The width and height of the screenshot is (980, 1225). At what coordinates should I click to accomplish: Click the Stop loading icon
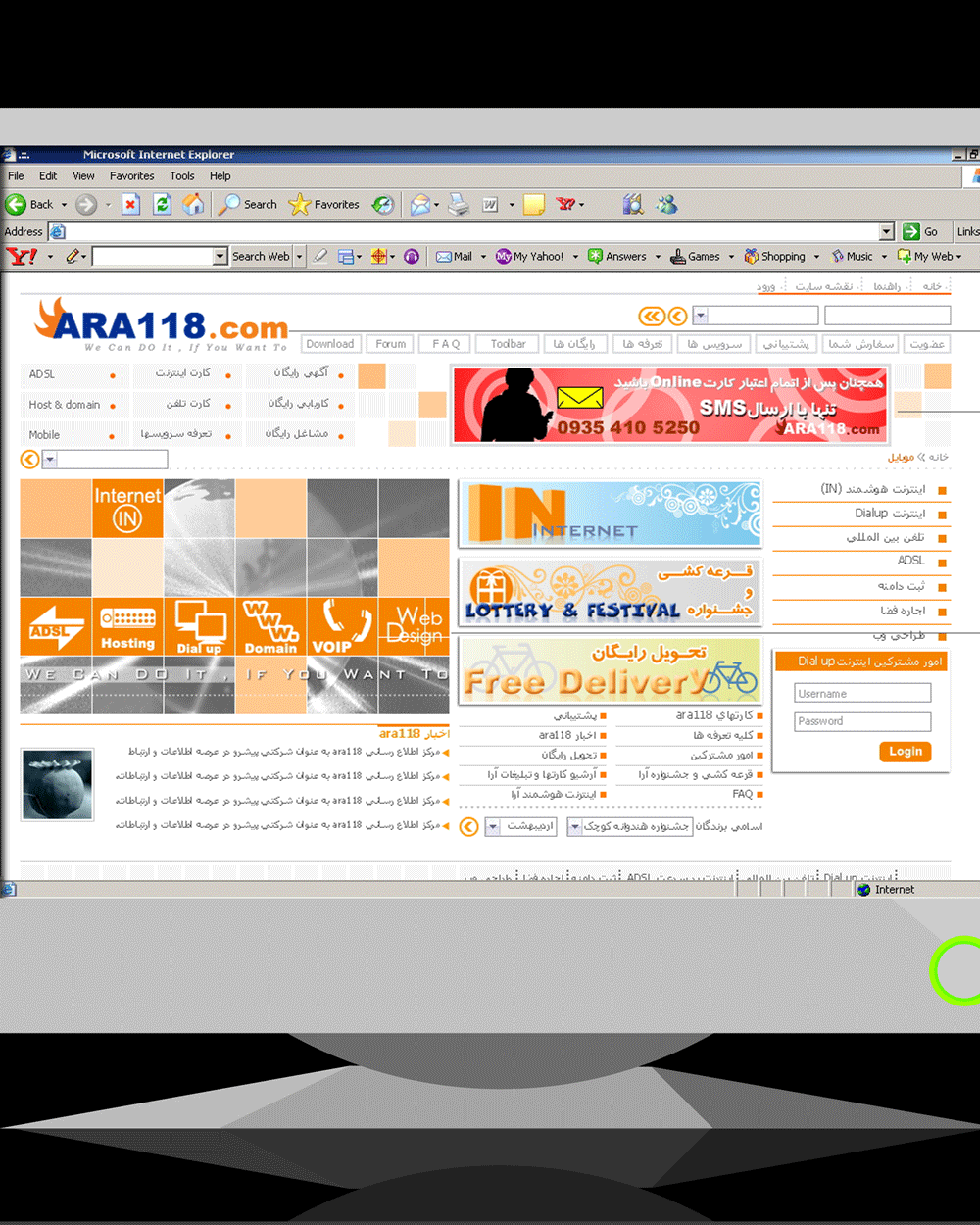point(130,204)
